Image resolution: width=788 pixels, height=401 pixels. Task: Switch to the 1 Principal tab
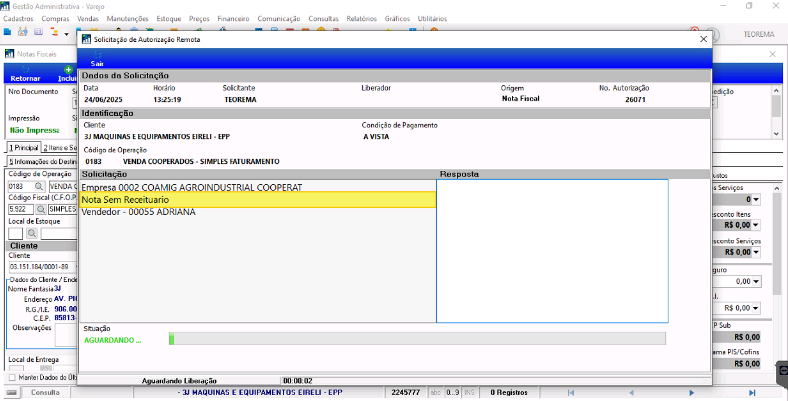23,148
